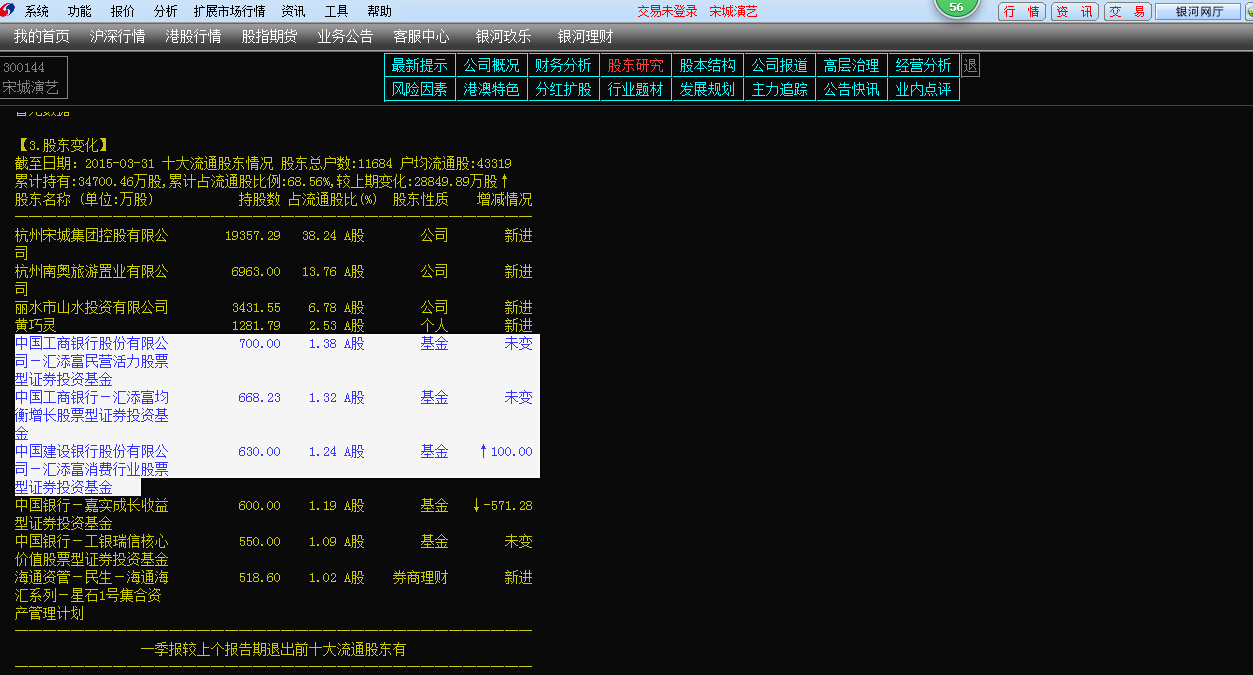This screenshot has height=675, width=1253.
Task: Select the 公告快讯 tab
Action: [852, 89]
